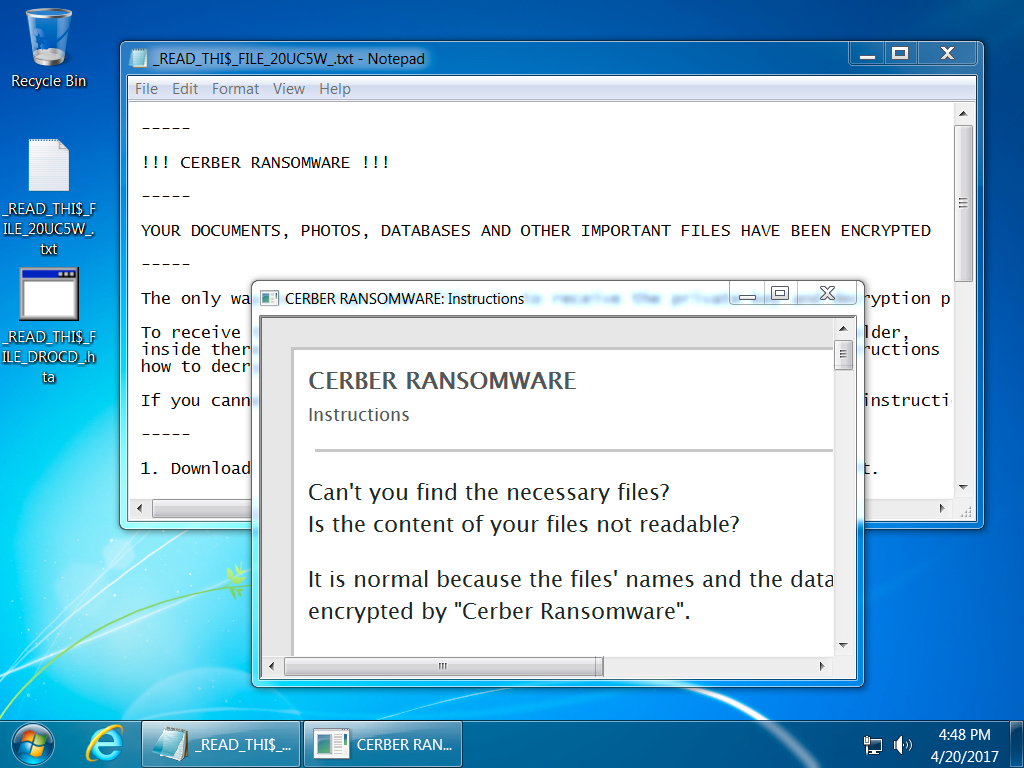This screenshot has height=768, width=1024.
Task: Minimize the Notepad window
Action: click(x=867, y=54)
